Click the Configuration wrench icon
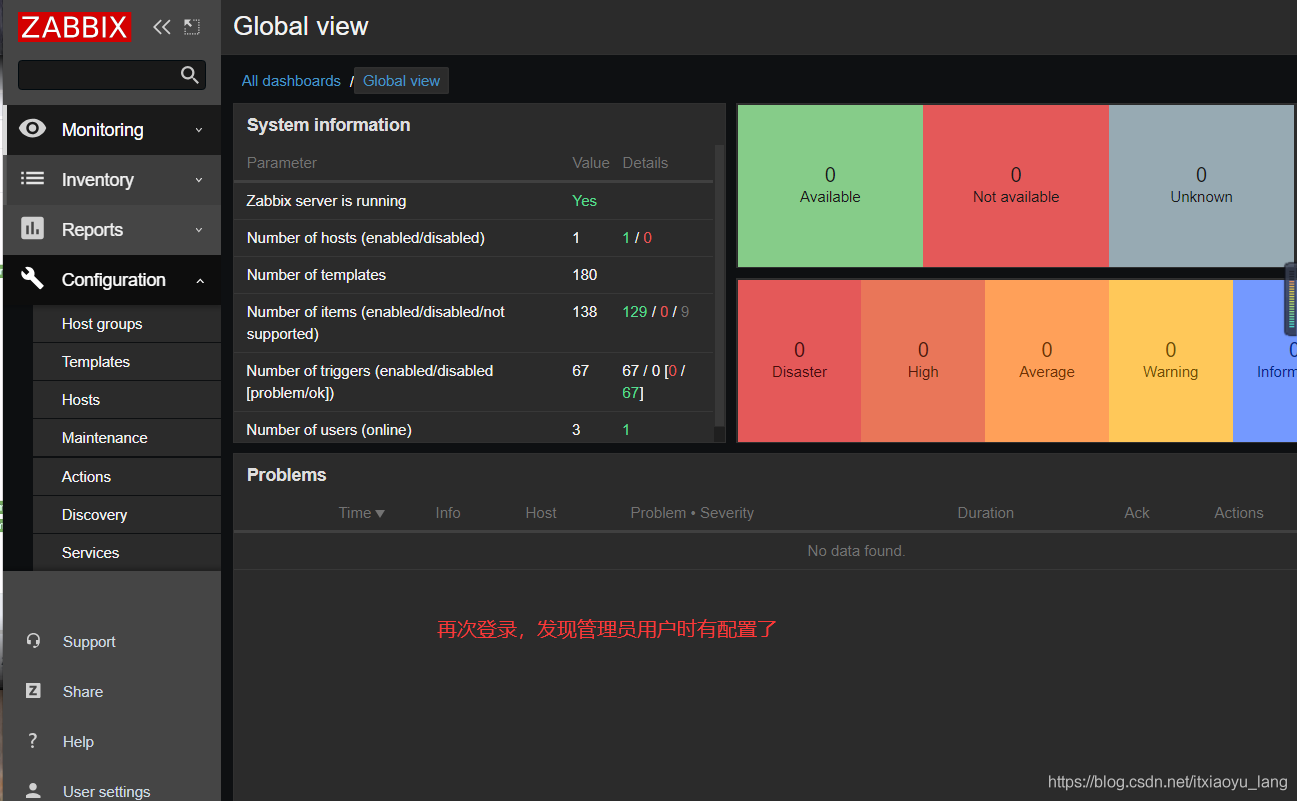1297x801 pixels. (x=33, y=279)
